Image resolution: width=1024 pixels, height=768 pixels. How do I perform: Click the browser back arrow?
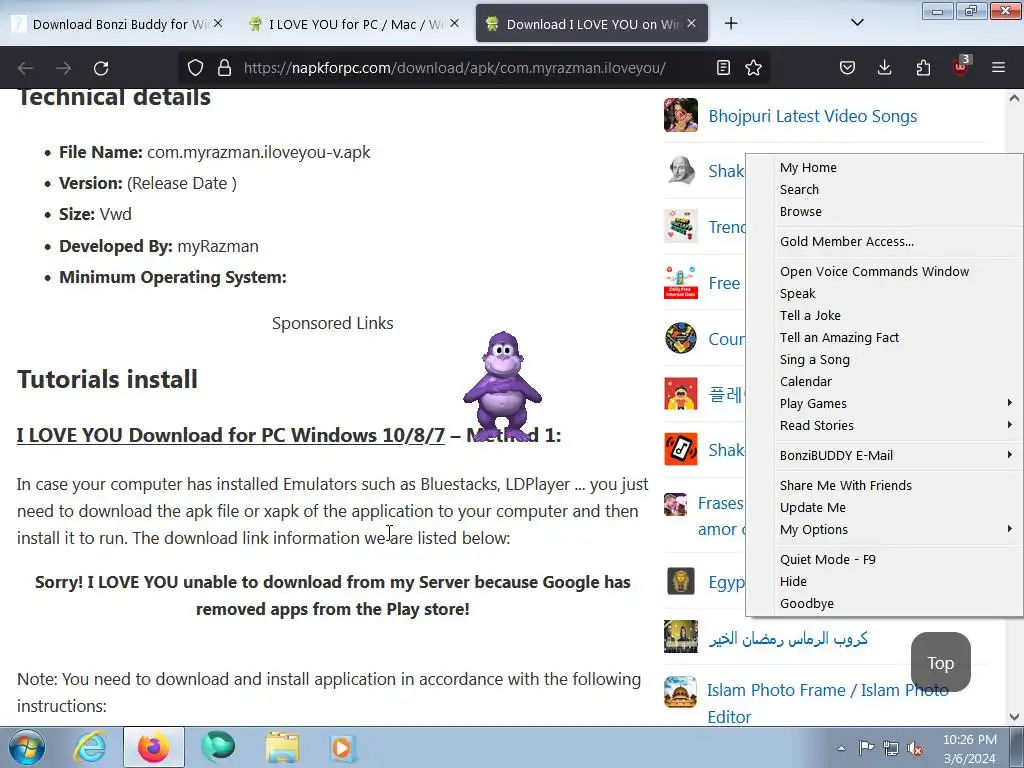(25, 68)
